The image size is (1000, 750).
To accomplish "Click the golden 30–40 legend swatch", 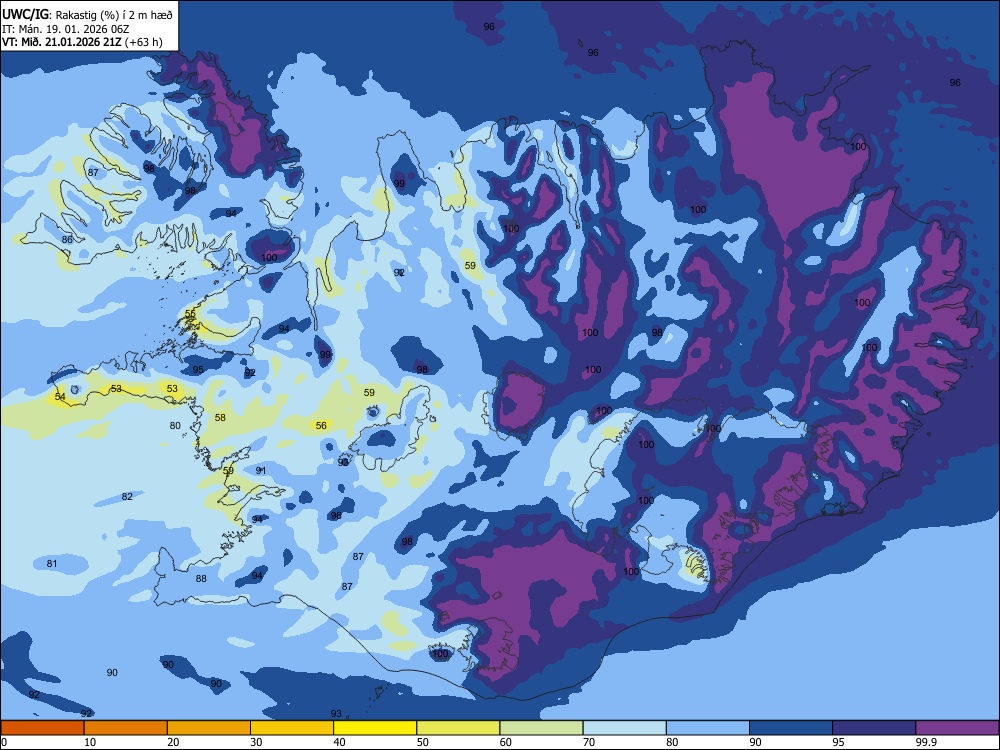I will click(291, 728).
